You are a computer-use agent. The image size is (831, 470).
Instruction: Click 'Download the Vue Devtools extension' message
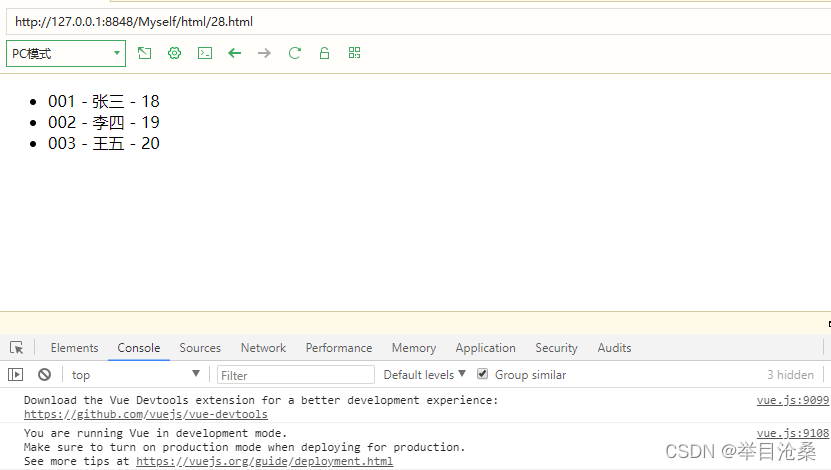coord(261,400)
